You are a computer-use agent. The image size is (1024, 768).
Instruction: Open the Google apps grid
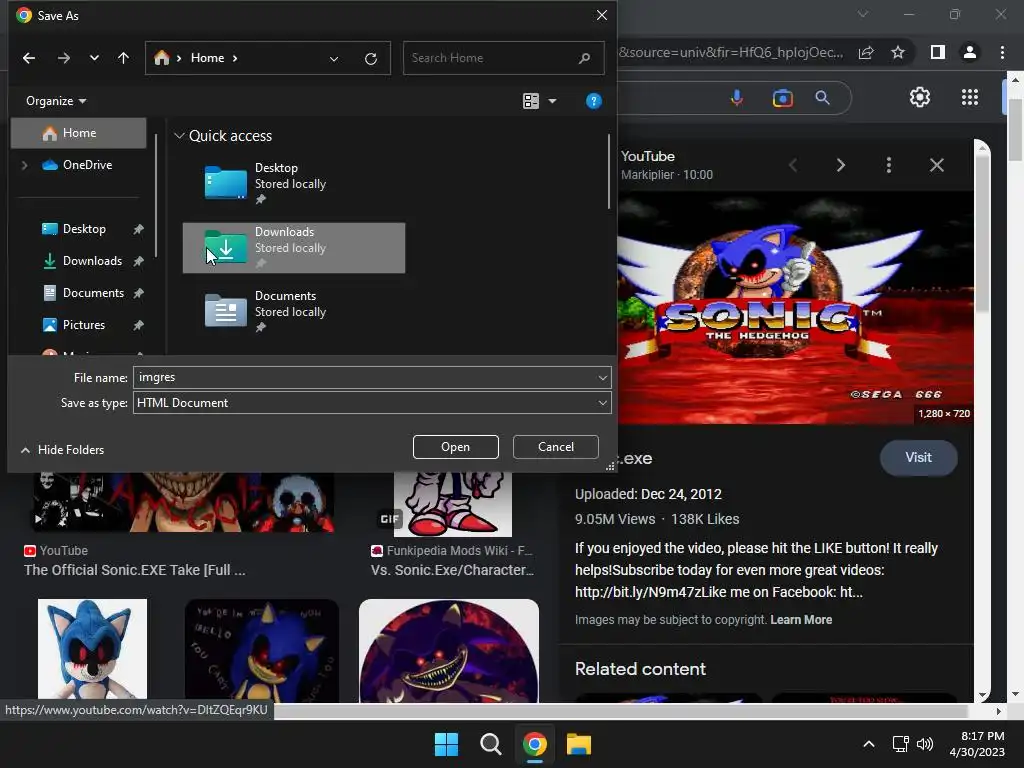pos(970,97)
